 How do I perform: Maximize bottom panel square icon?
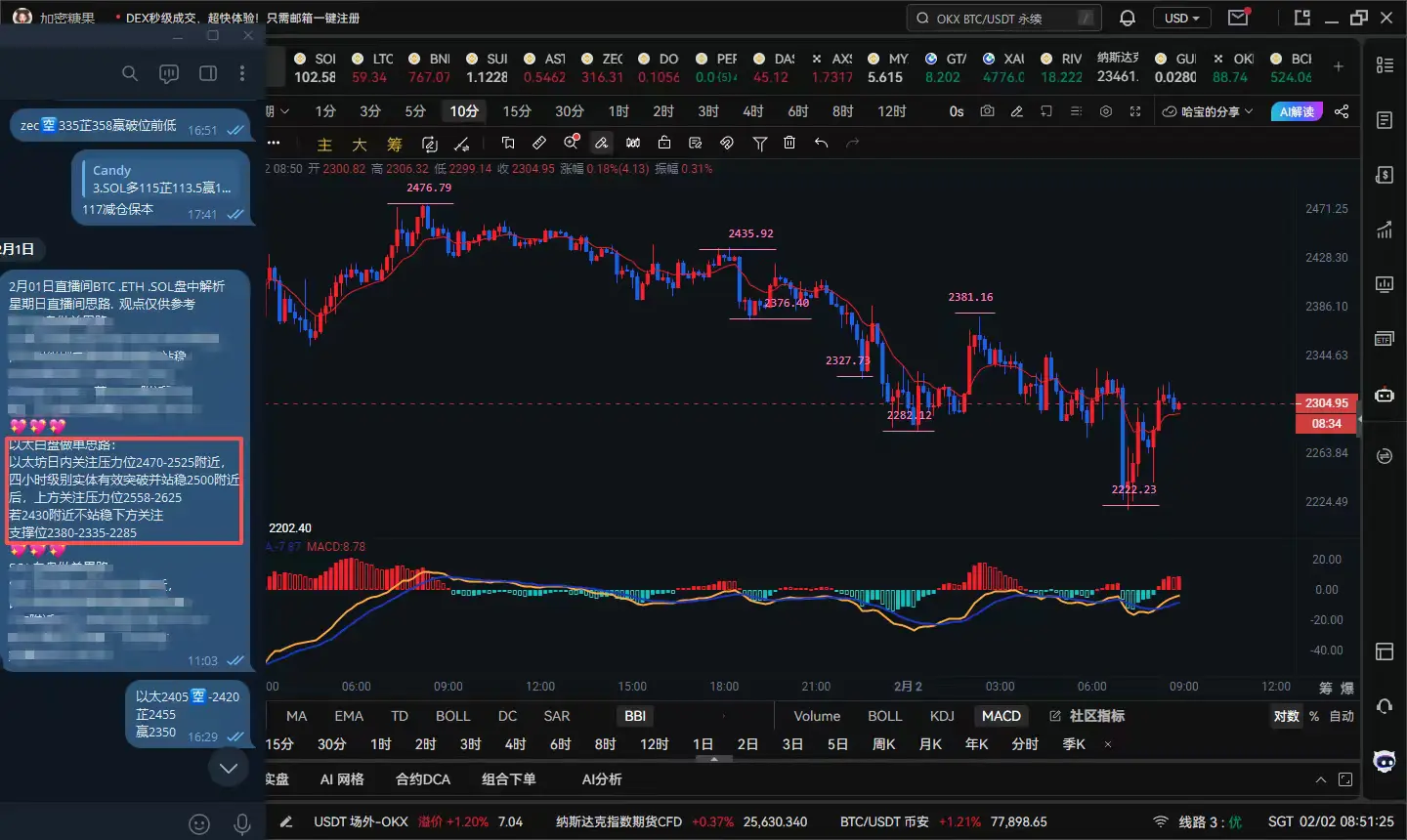pyautogui.click(x=1345, y=779)
